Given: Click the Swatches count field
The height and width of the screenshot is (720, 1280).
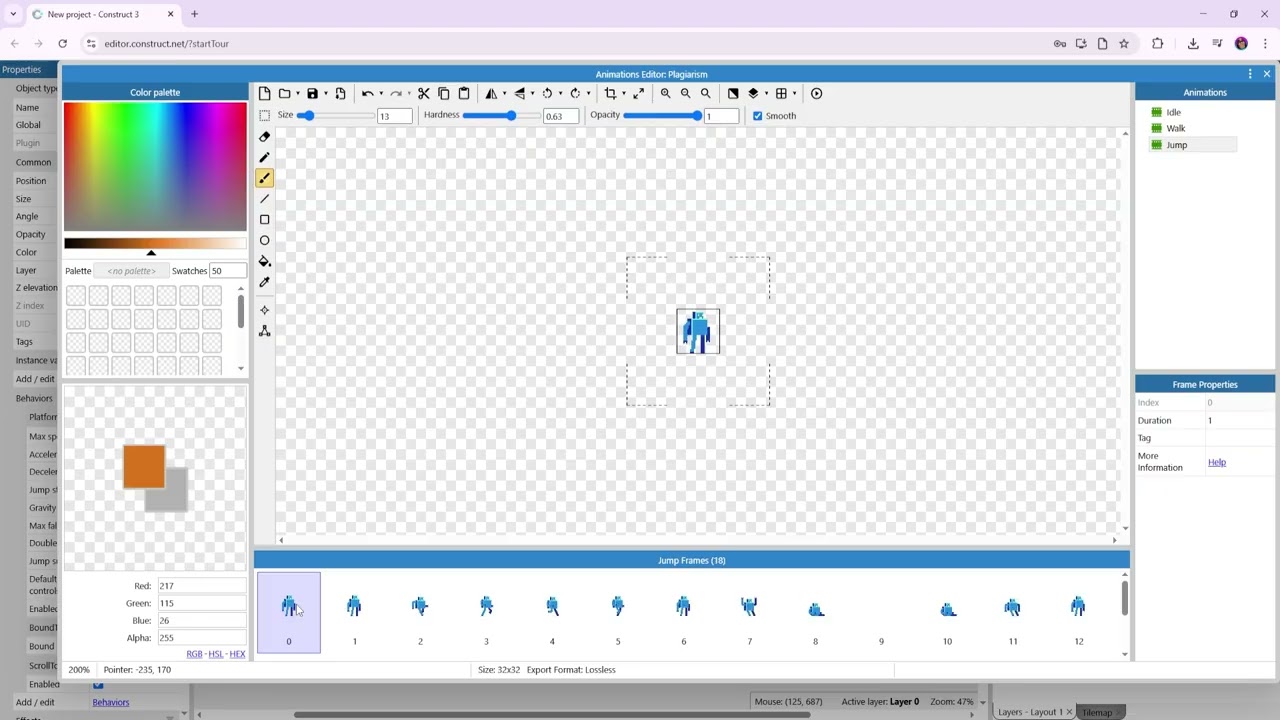Looking at the screenshot, I should coord(227,271).
